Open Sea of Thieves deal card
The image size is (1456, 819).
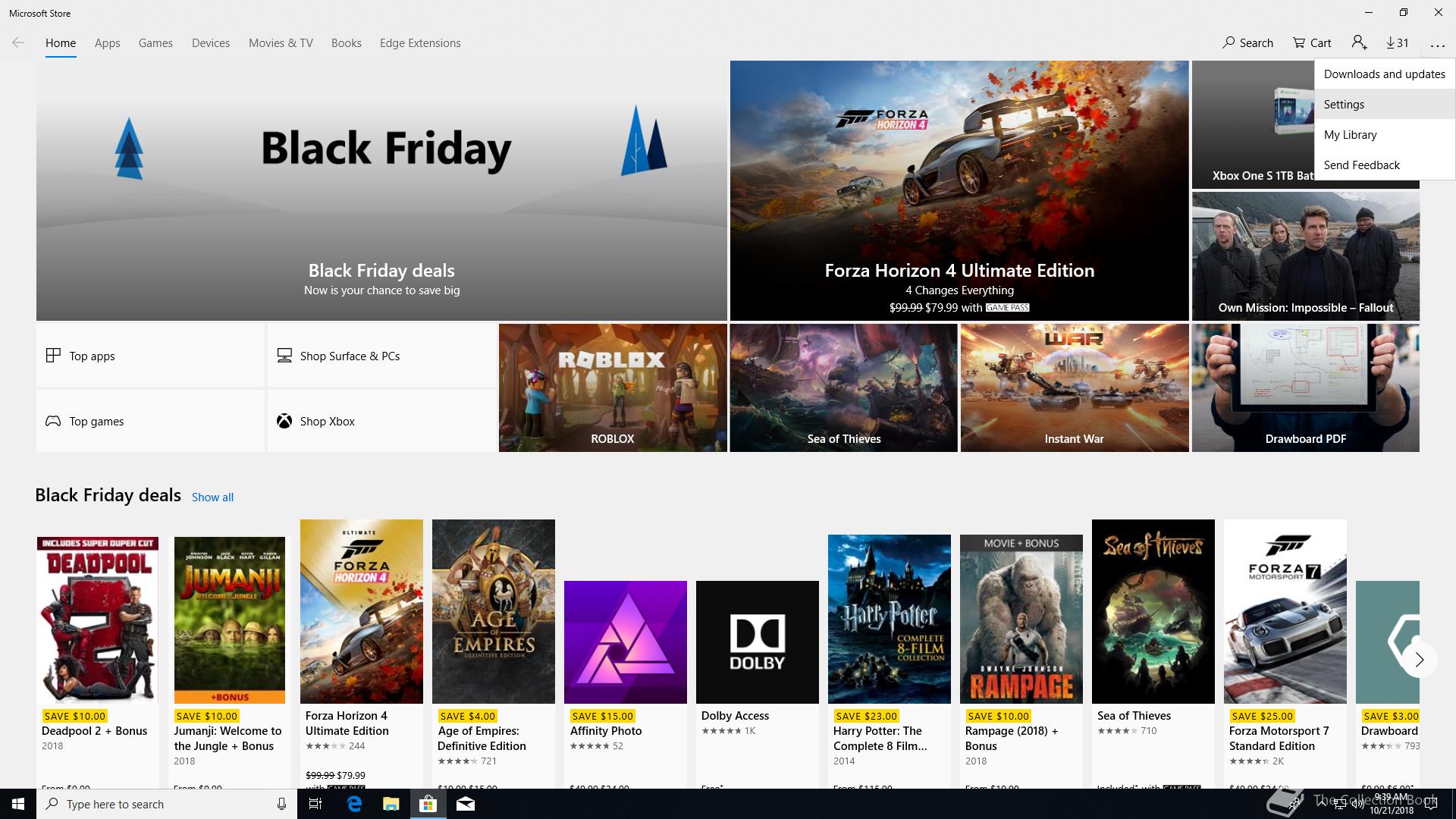(1153, 652)
